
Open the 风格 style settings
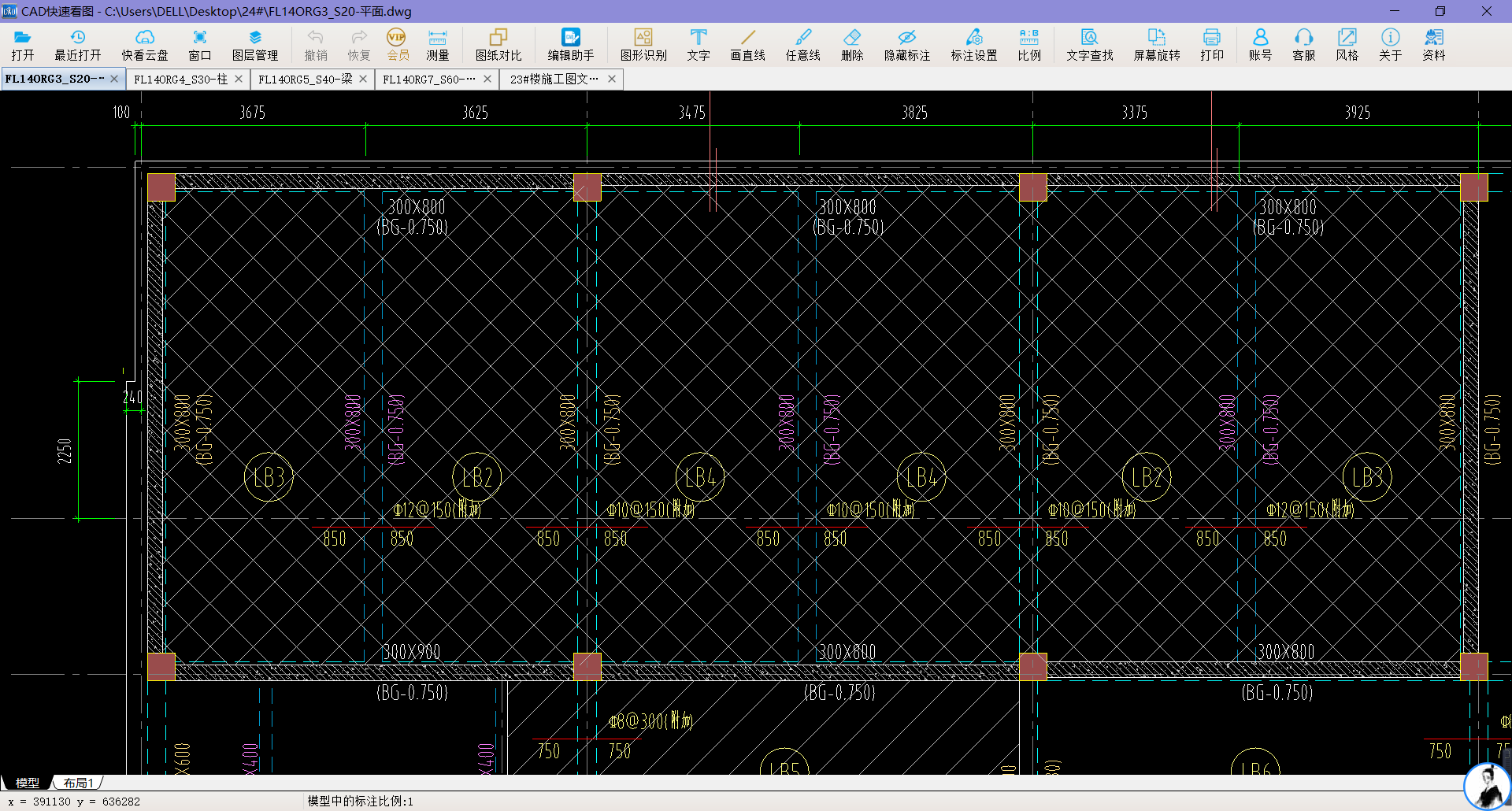[x=1347, y=45]
